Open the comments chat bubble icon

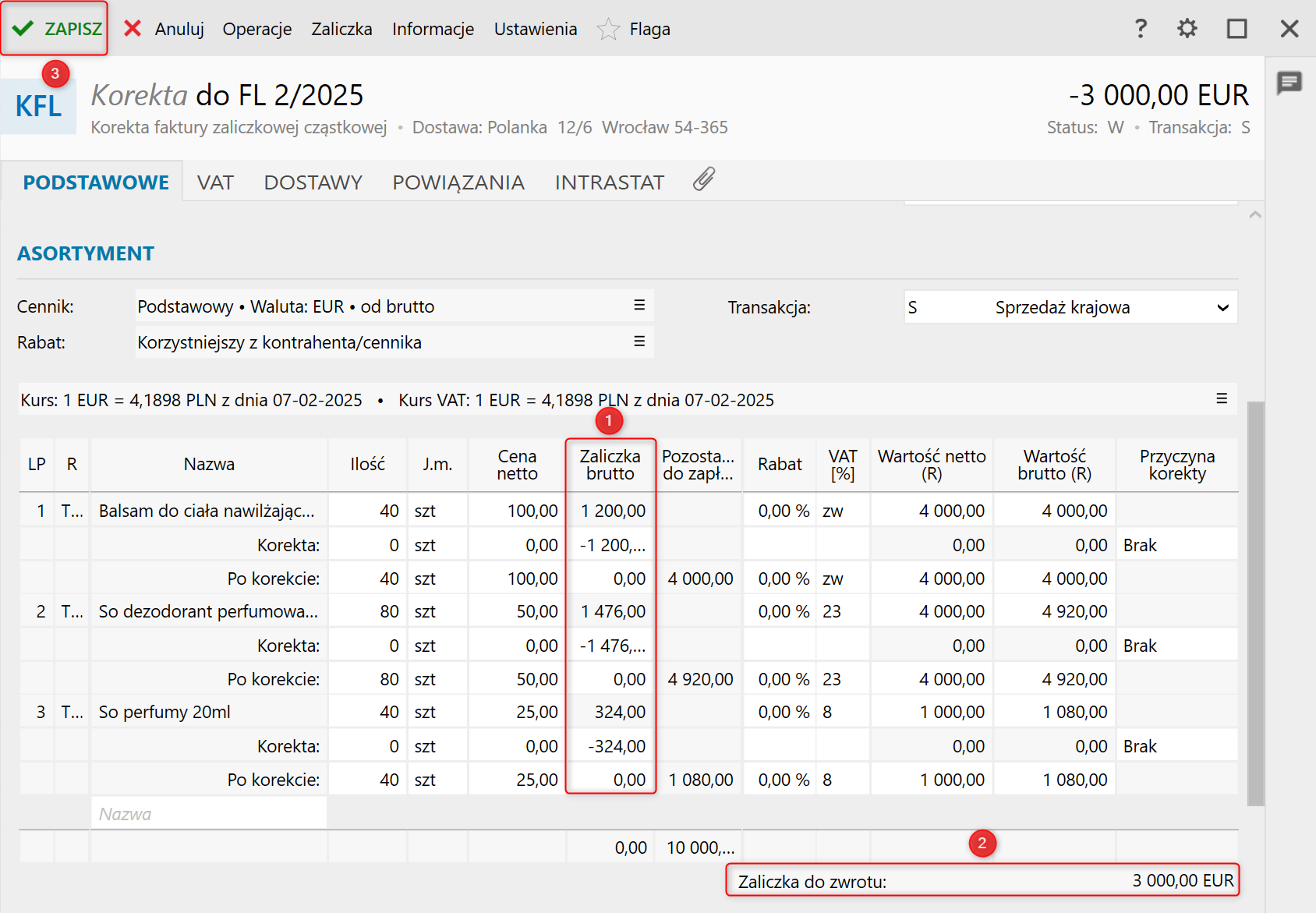coord(1289,83)
